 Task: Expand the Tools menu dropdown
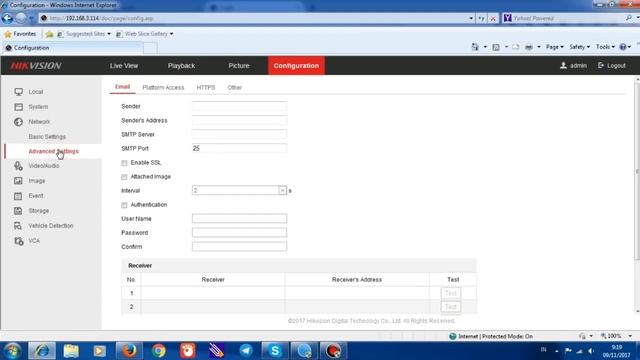point(605,47)
